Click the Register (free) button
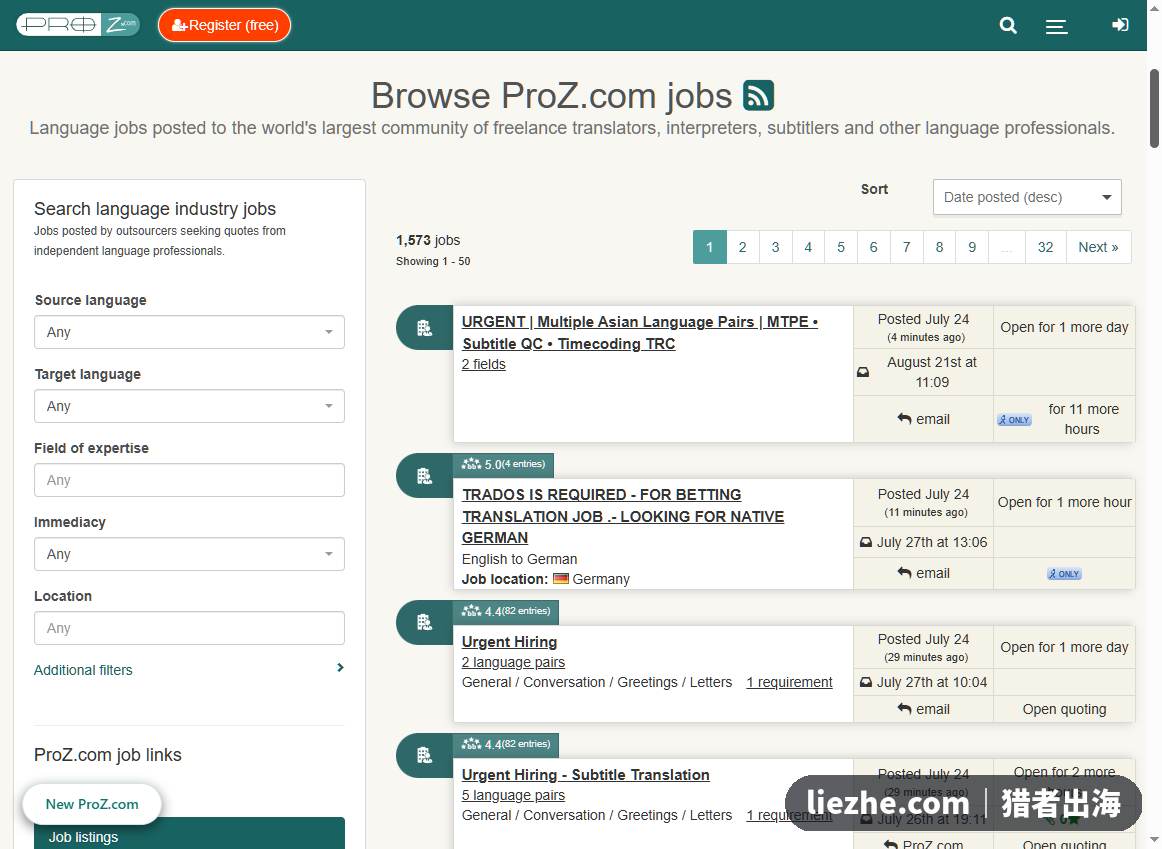 (225, 25)
